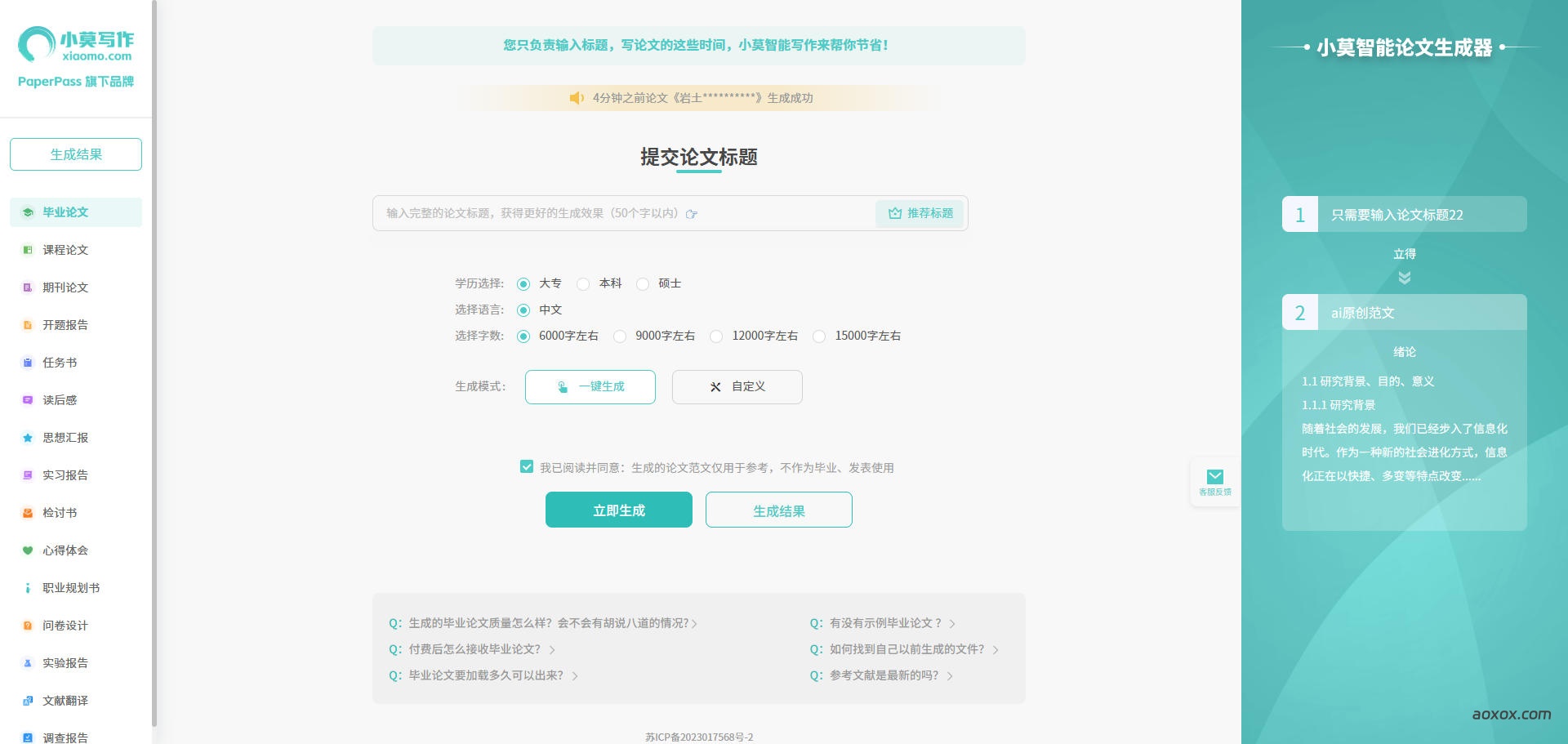
Task: Select the 本科 education radio button
Action: (x=583, y=284)
